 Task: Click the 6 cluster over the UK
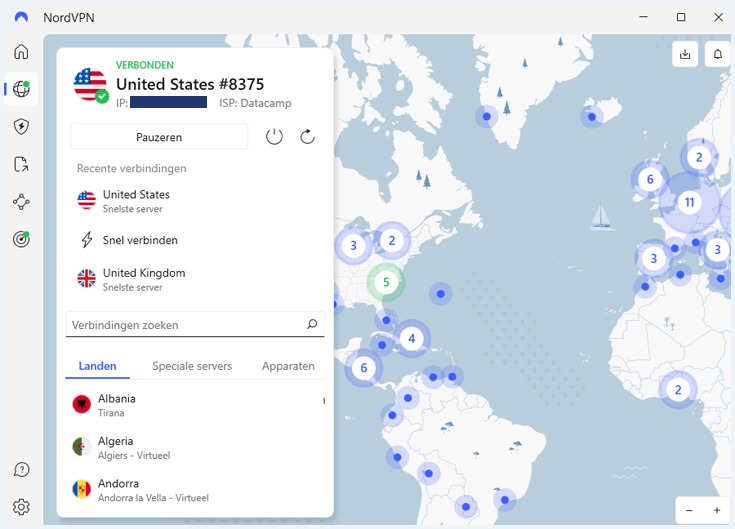(650, 179)
